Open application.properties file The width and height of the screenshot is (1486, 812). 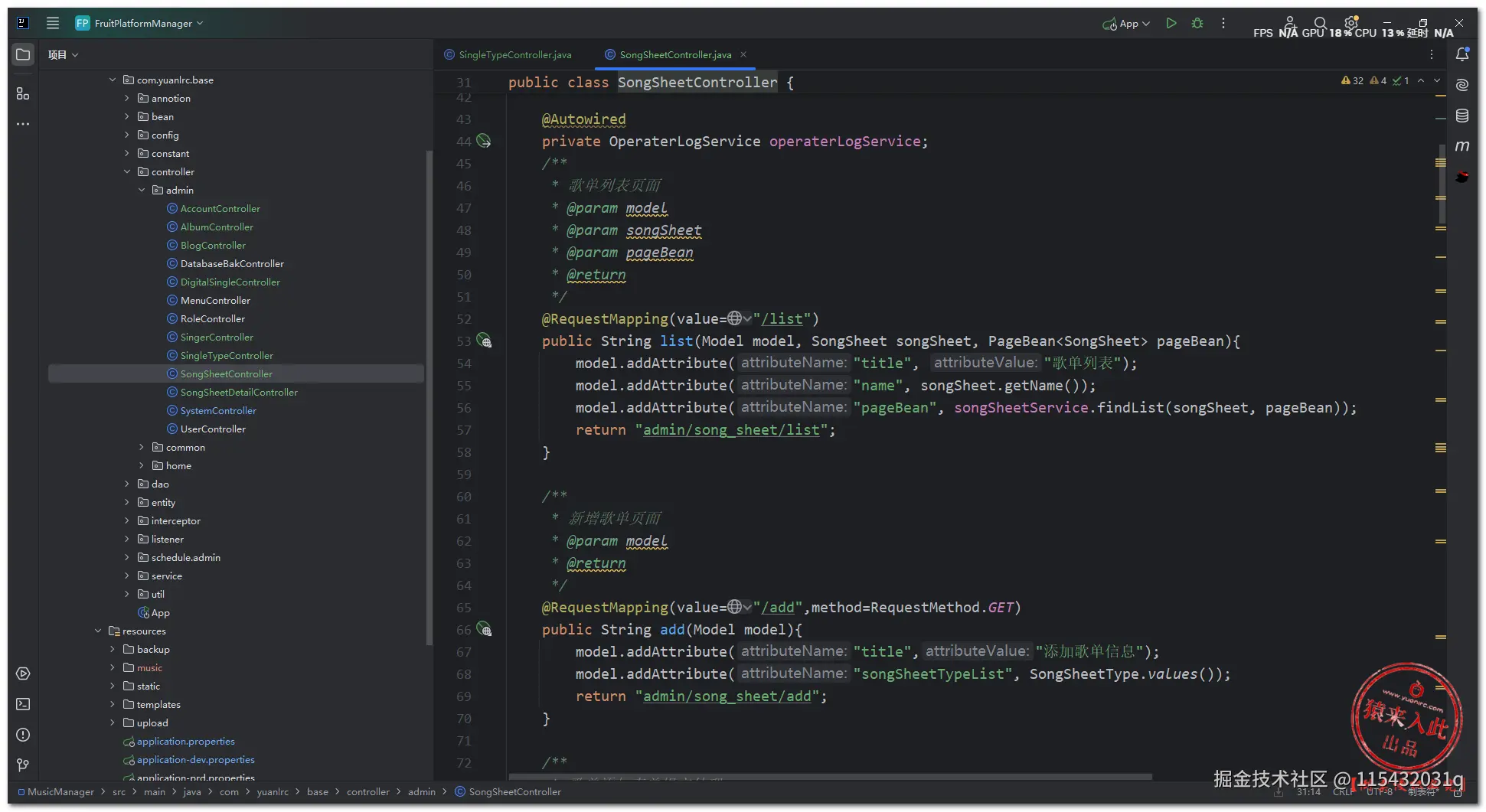click(x=186, y=741)
